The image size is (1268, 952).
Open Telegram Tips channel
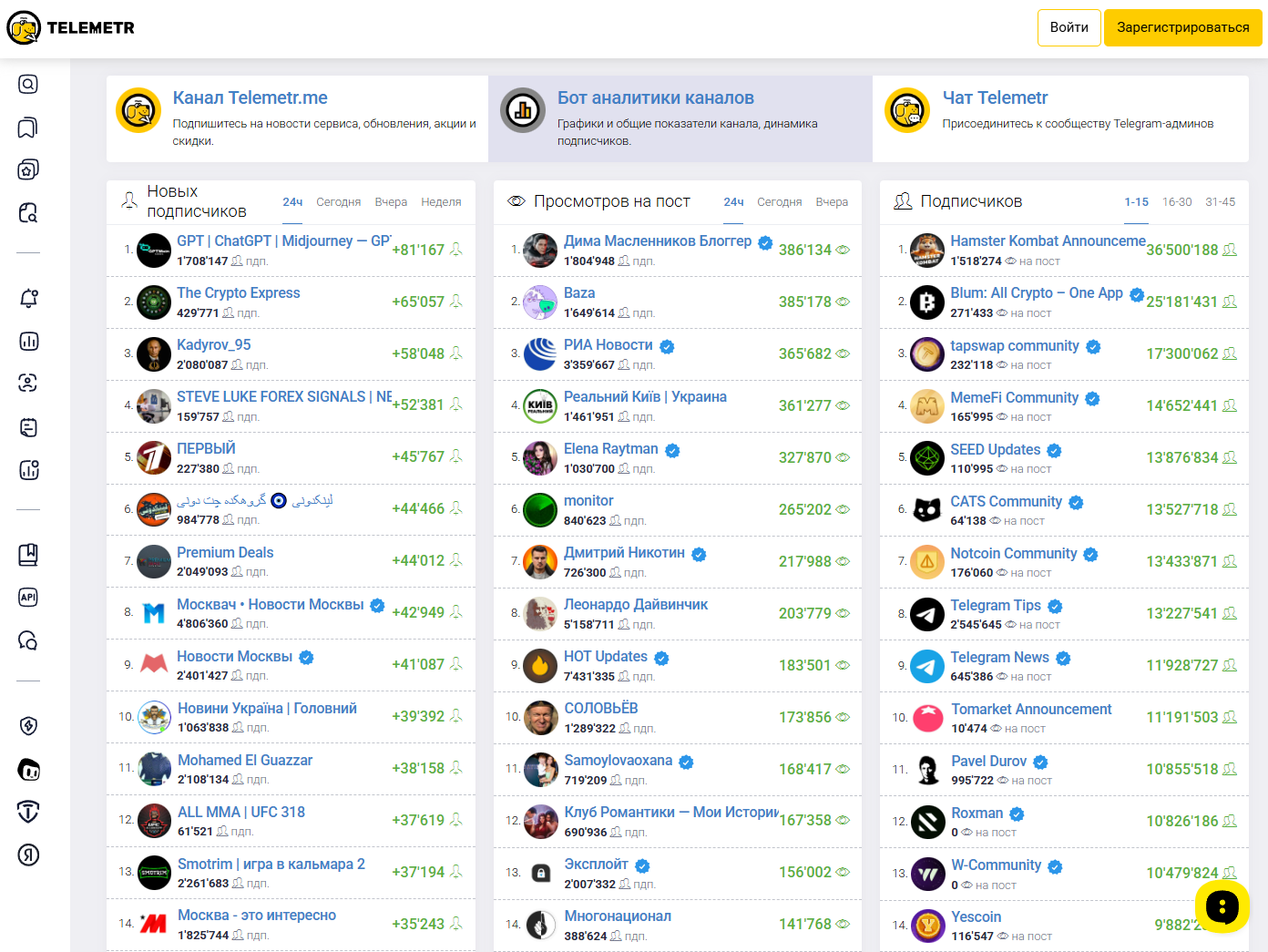click(x=996, y=605)
